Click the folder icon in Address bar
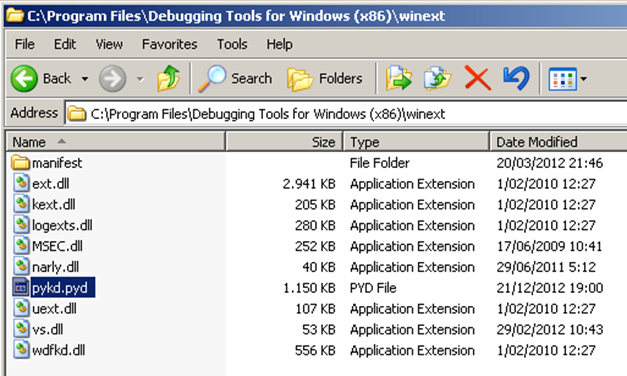The height and width of the screenshot is (376, 627). tap(77, 114)
